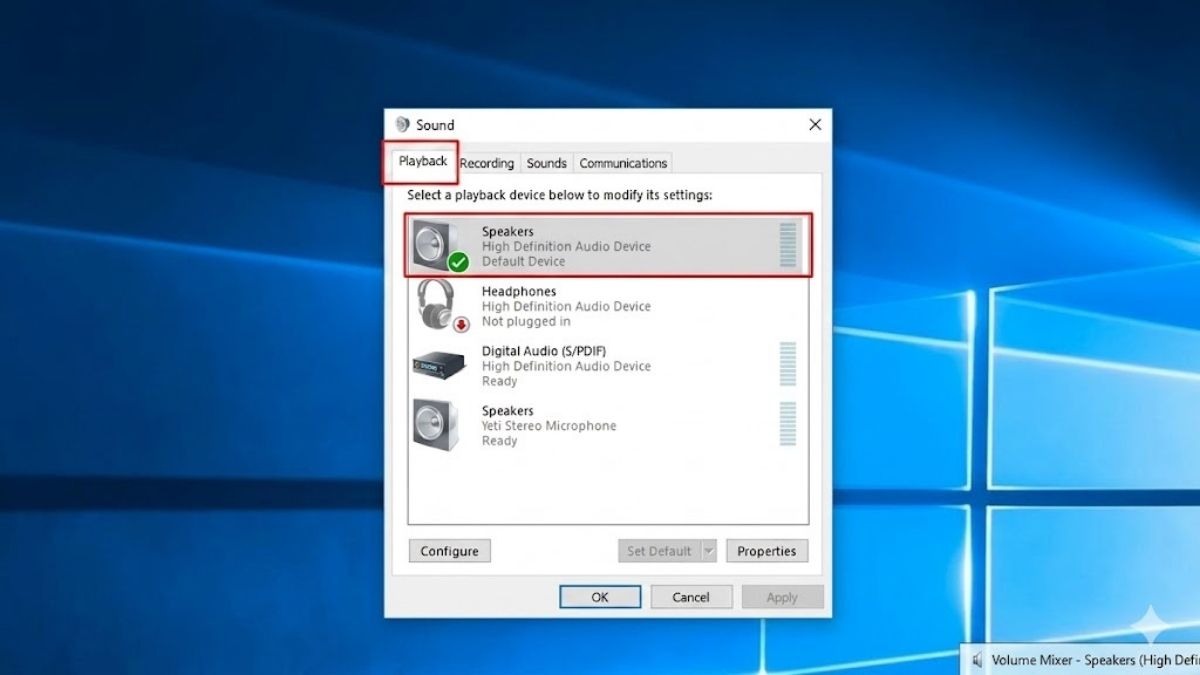
Task: Click the 'Default Device' status text
Action: click(523, 262)
